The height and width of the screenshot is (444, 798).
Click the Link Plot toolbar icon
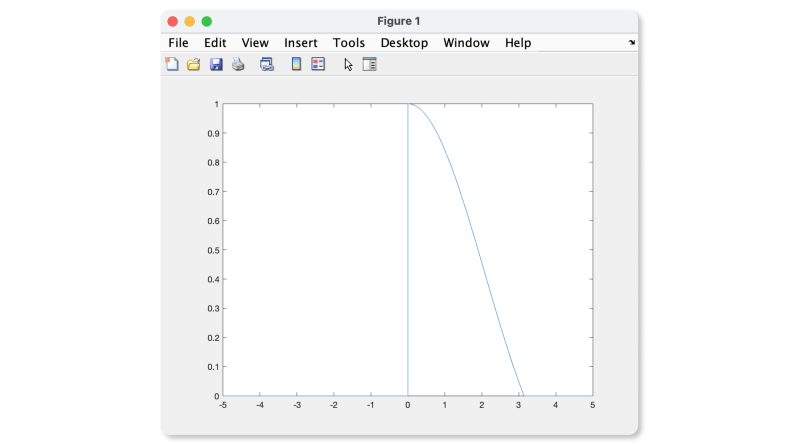[x=267, y=64]
